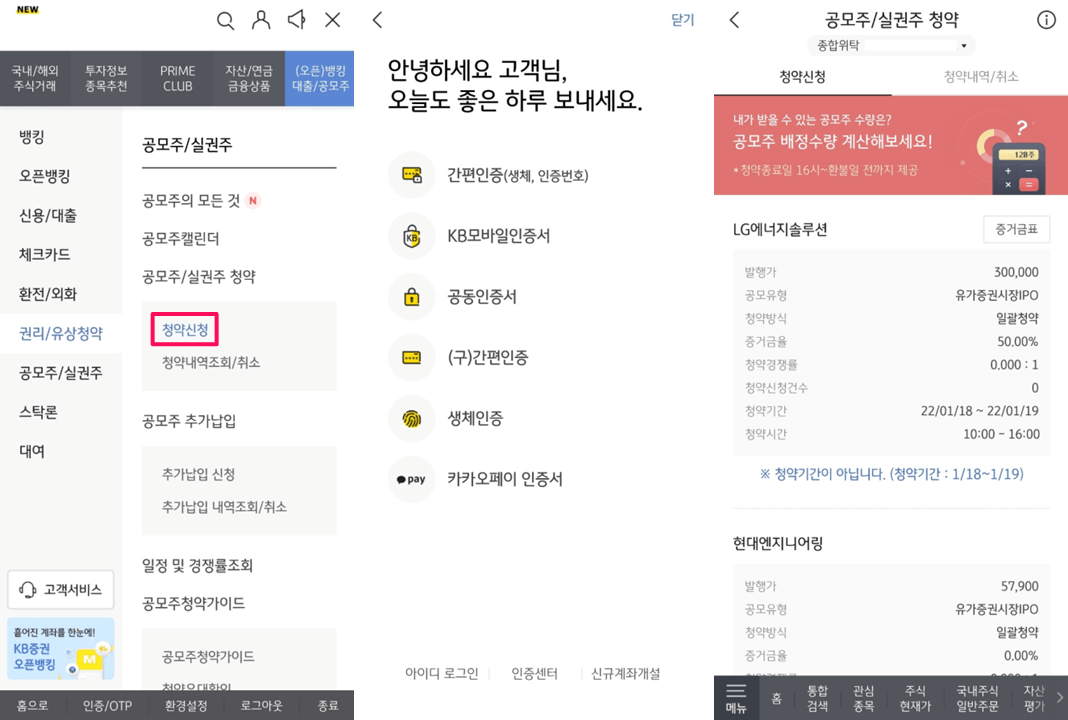Tap the 닫기 link
1068x720 pixels.
[682, 20]
